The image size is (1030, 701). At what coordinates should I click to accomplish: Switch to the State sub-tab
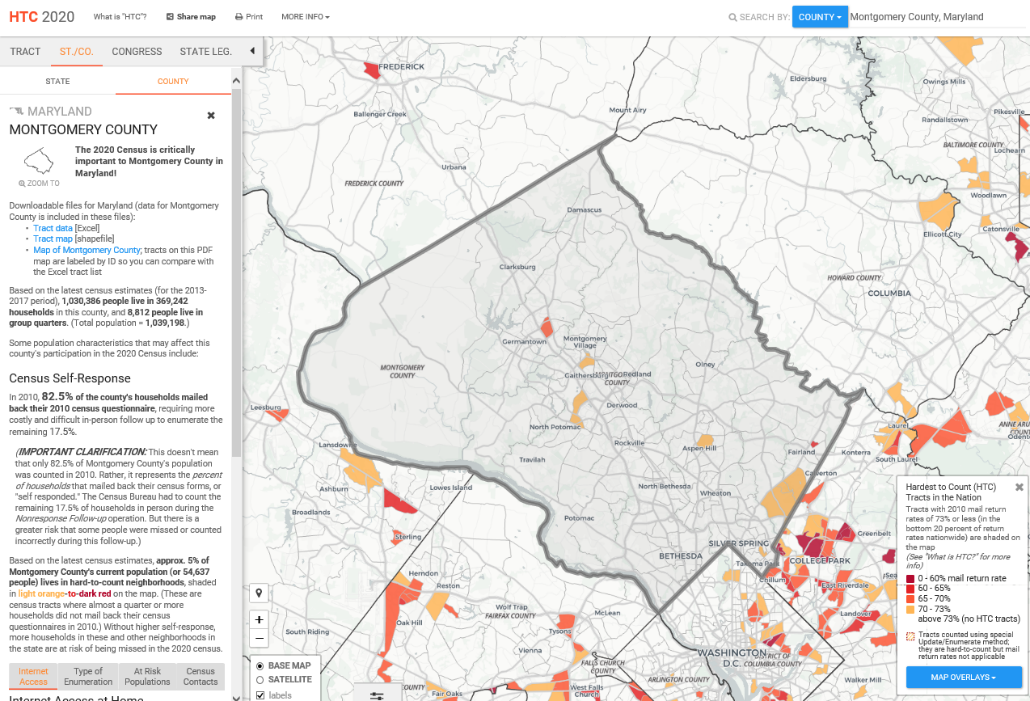58,81
